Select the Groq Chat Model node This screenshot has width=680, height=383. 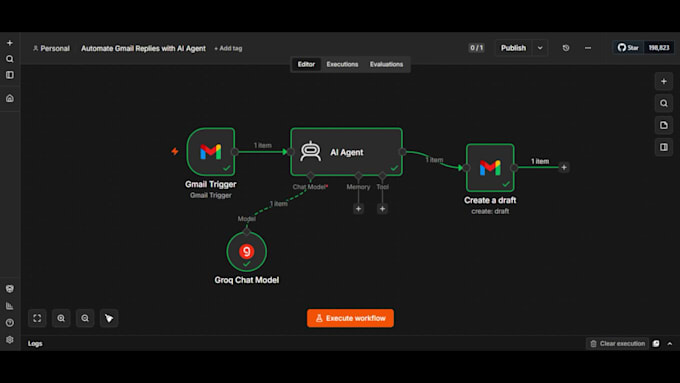click(246, 252)
